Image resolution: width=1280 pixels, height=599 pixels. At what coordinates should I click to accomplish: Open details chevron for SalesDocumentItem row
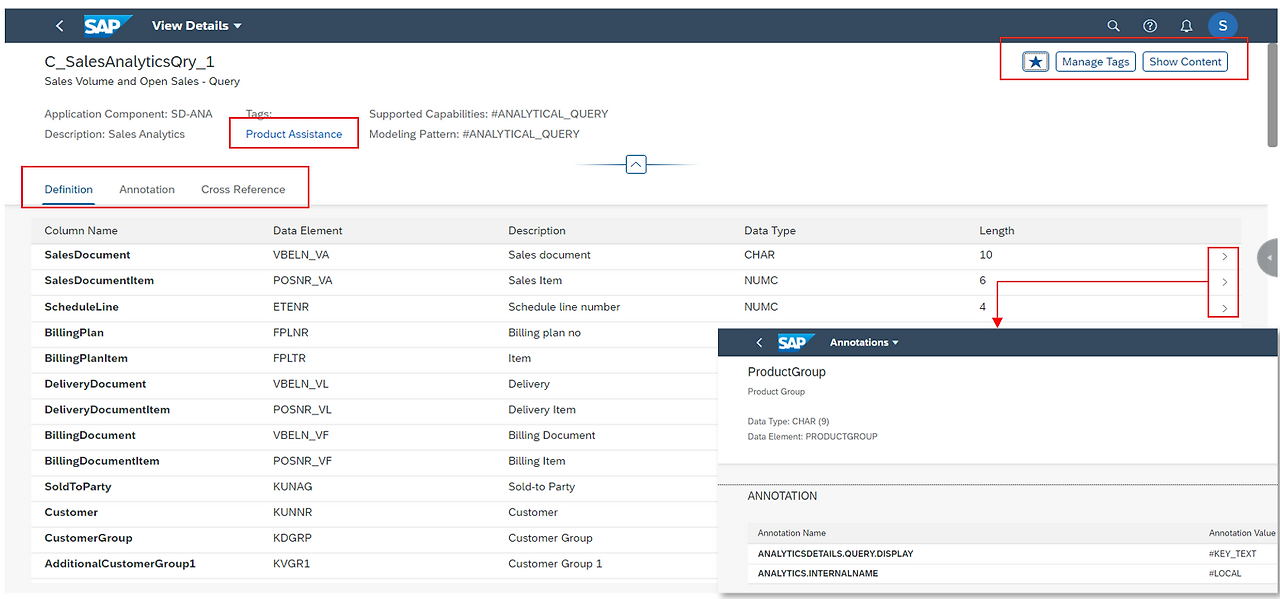(x=1224, y=283)
